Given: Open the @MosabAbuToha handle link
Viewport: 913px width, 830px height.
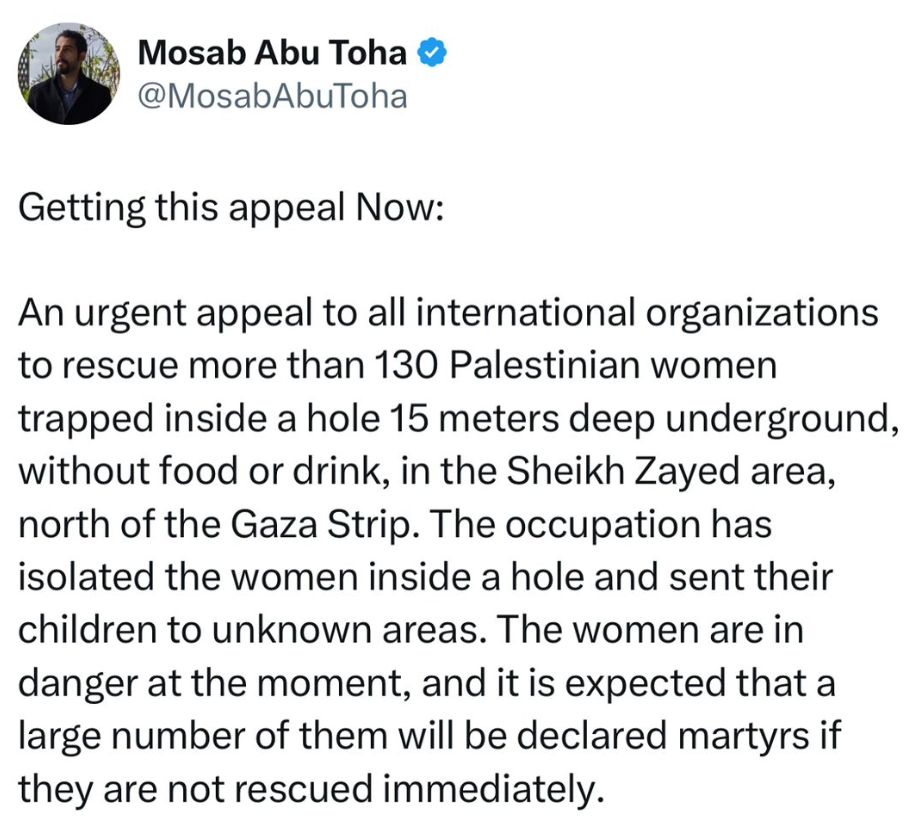Looking at the screenshot, I should point(270,97).
